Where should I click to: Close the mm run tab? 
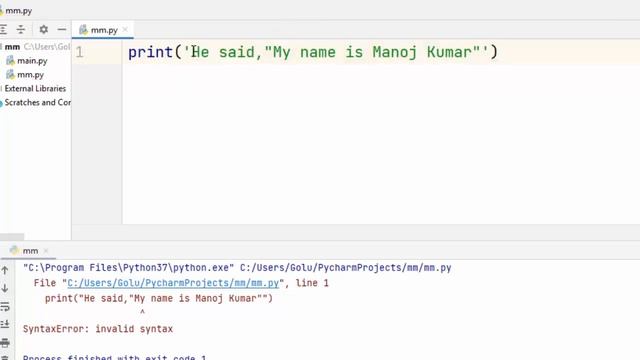click(x=46, y=251)
